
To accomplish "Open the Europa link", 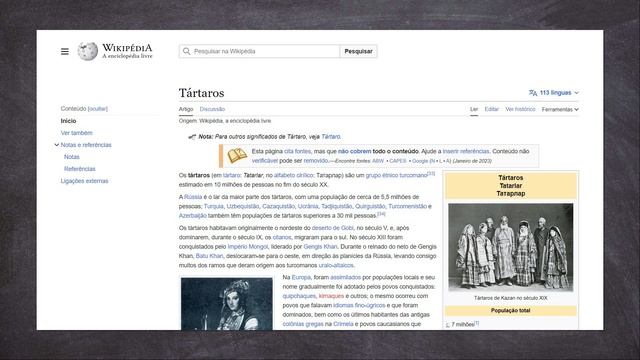I will click(x=301, y=278).
